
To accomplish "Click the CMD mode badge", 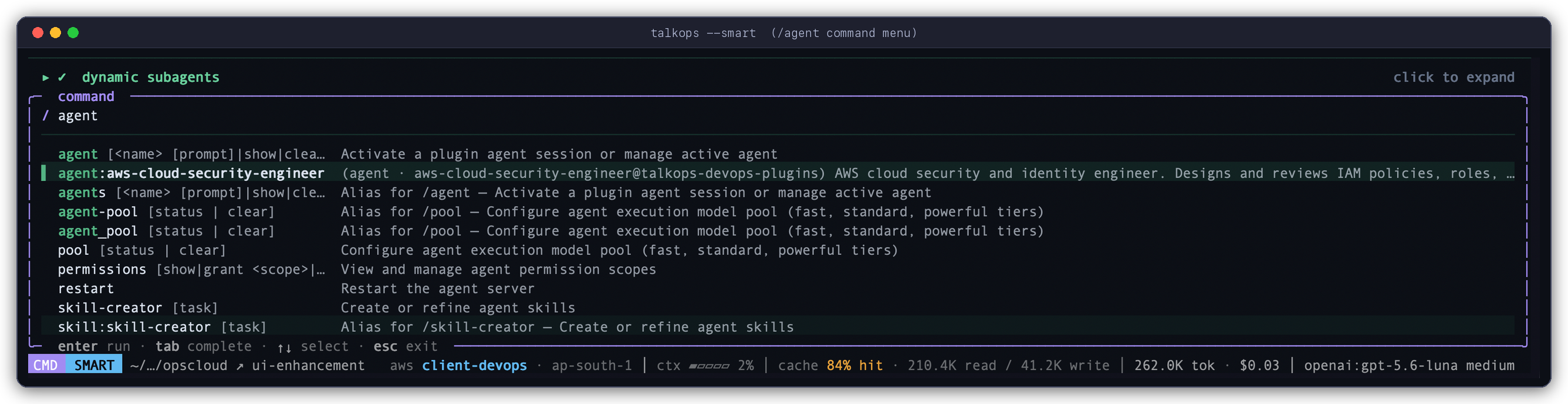I will click(x=46, y=365).
